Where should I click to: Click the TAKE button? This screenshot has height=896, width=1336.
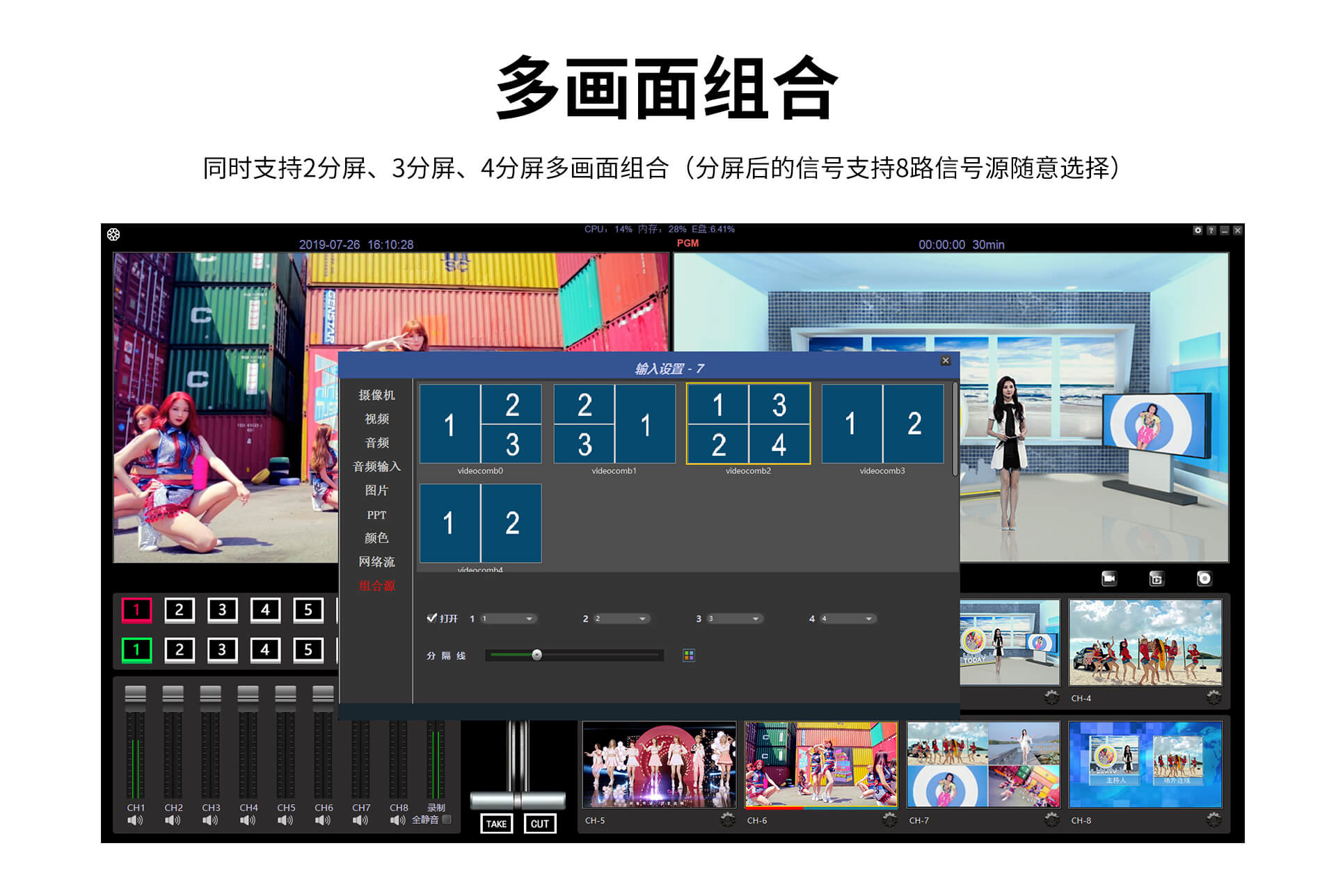click(x=496, y=824)
